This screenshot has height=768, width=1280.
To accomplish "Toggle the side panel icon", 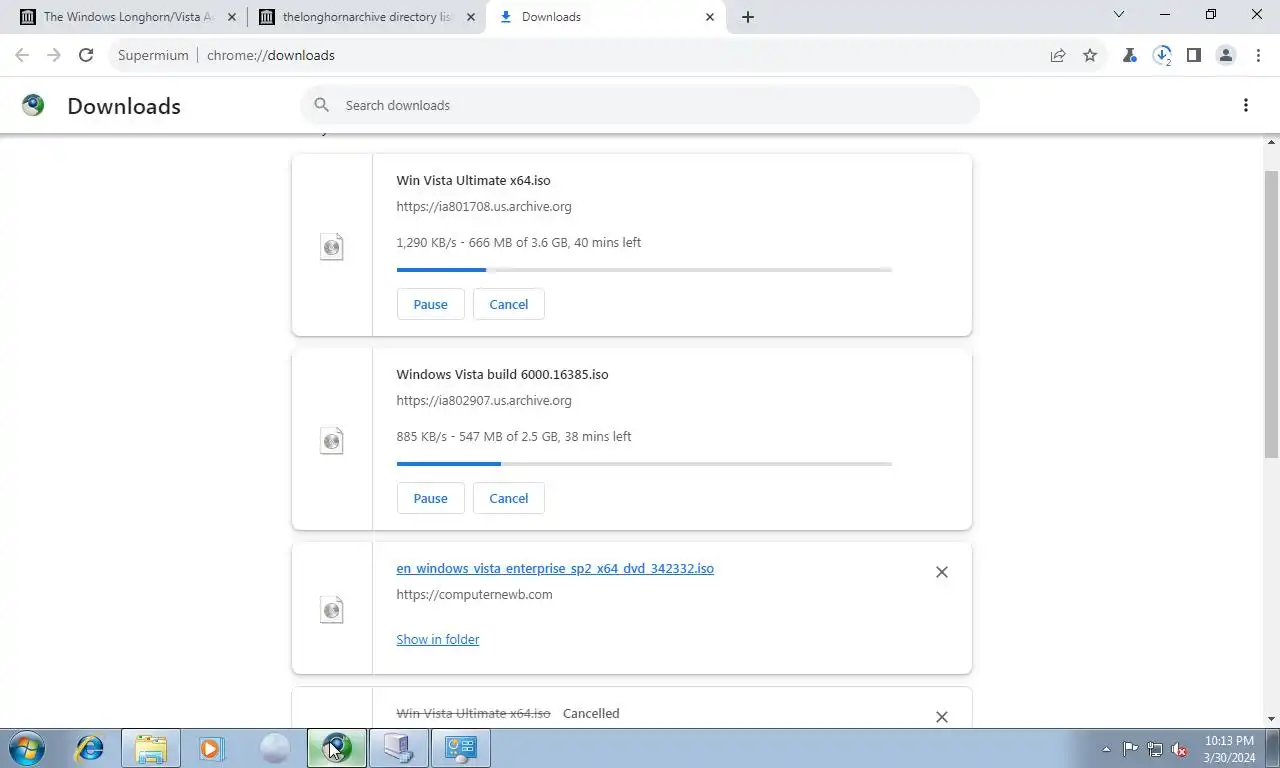I will coord(1194,55).
